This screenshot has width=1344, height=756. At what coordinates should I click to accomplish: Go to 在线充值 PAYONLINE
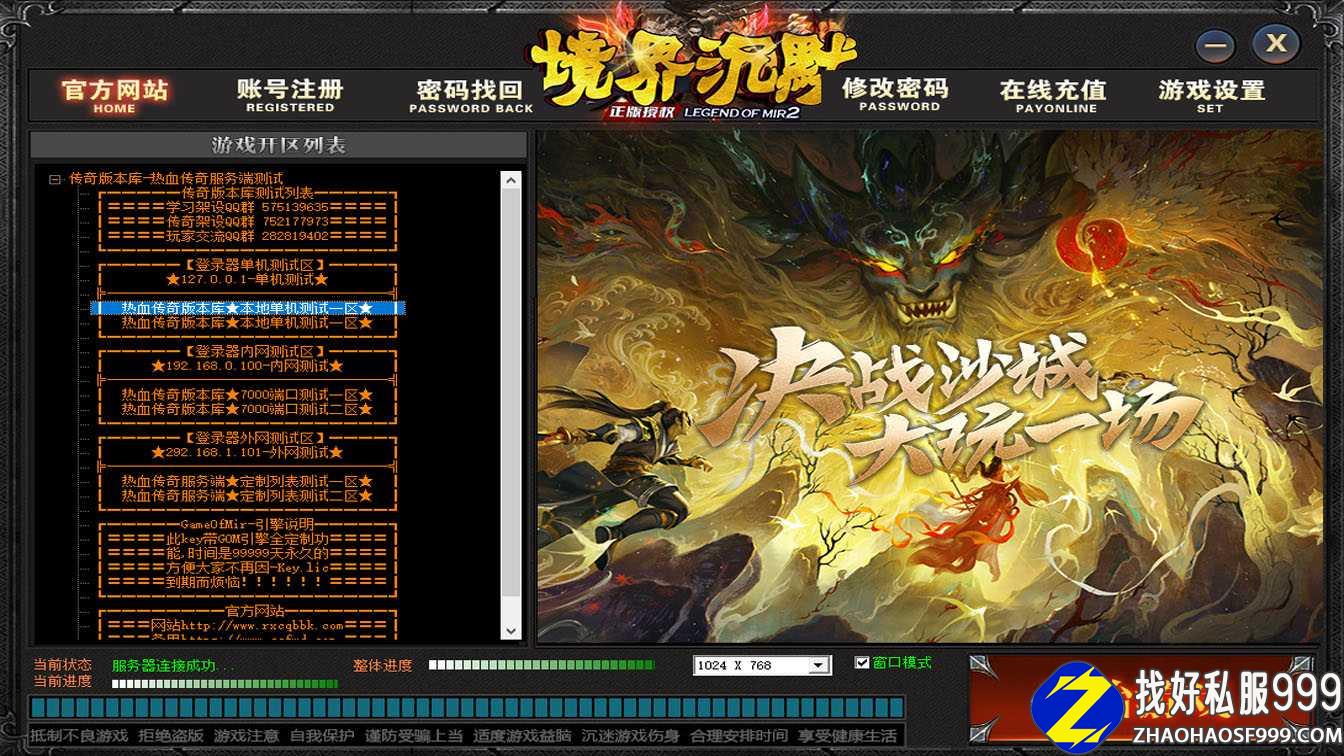1054,95
